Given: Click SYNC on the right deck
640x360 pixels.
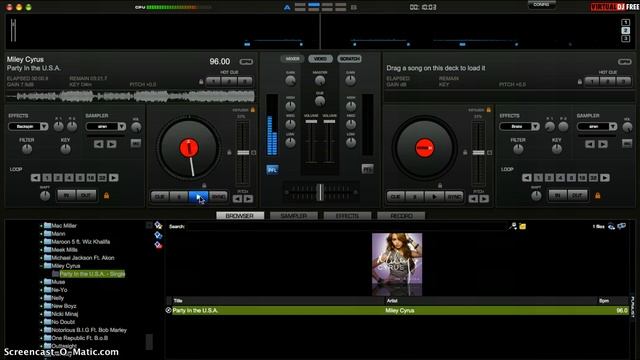Looking at the screenshot, I should click(454, 197).
